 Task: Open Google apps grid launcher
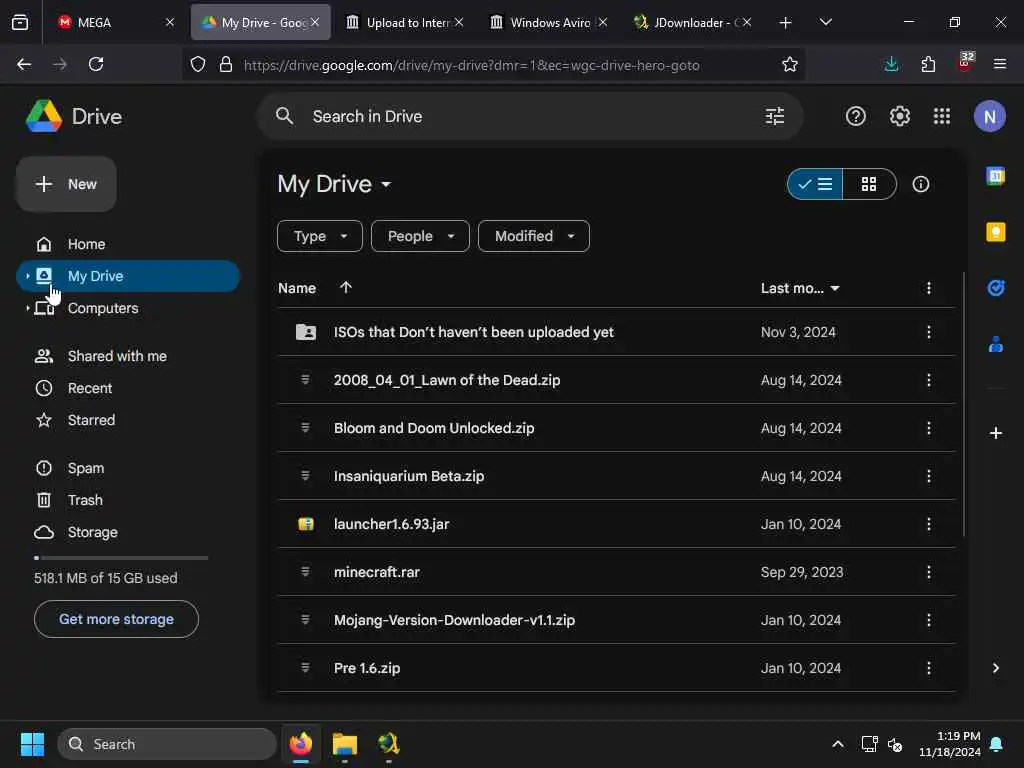coord(942,116)
